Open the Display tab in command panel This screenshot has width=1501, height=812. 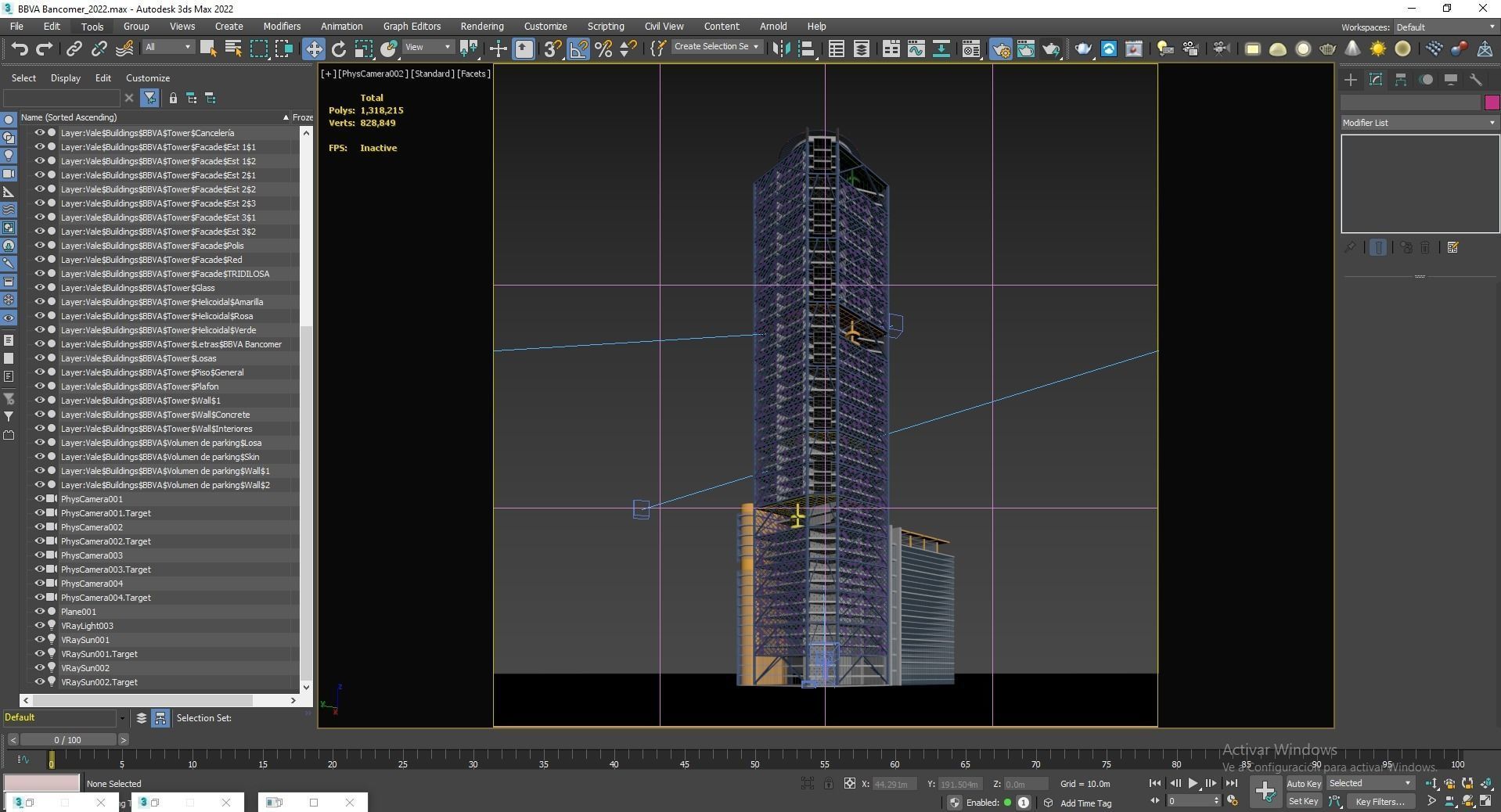pos(1451,80)
